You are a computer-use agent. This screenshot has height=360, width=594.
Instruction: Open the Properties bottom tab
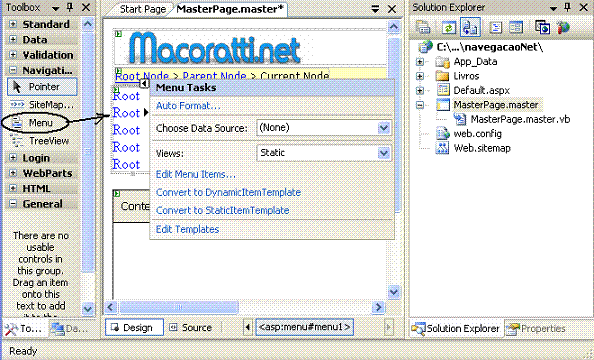point(537,329)
